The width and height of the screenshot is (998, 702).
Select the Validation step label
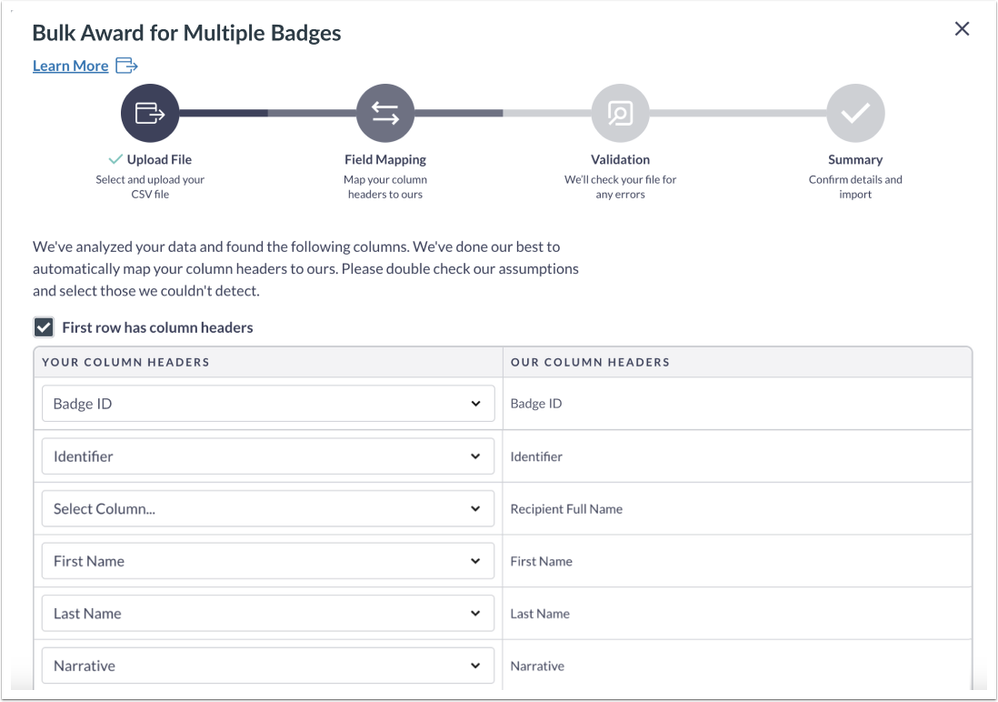[620, 160]
